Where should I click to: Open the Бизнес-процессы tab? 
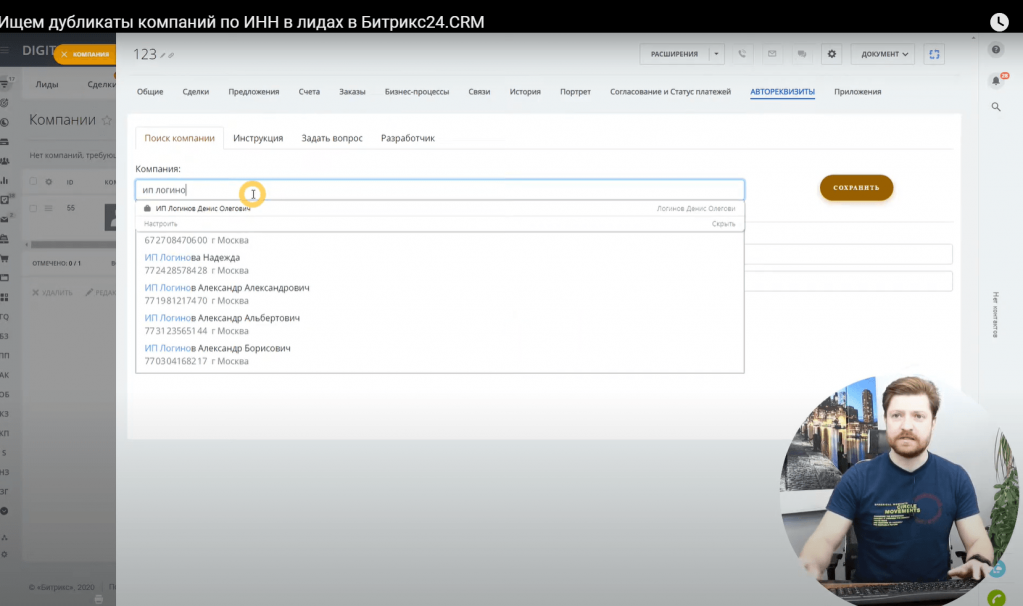(x=417, y=92)
